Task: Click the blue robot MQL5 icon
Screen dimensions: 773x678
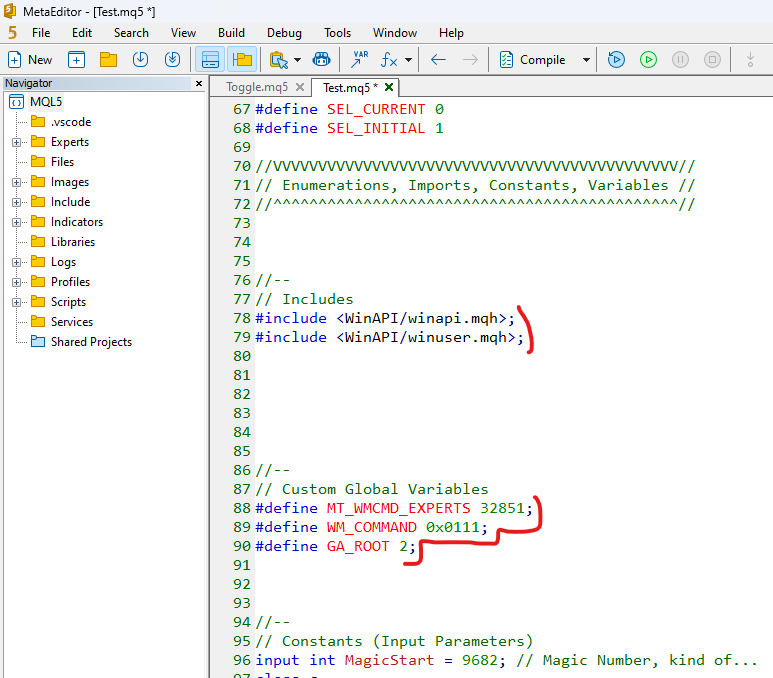Action: click(321, 60)
